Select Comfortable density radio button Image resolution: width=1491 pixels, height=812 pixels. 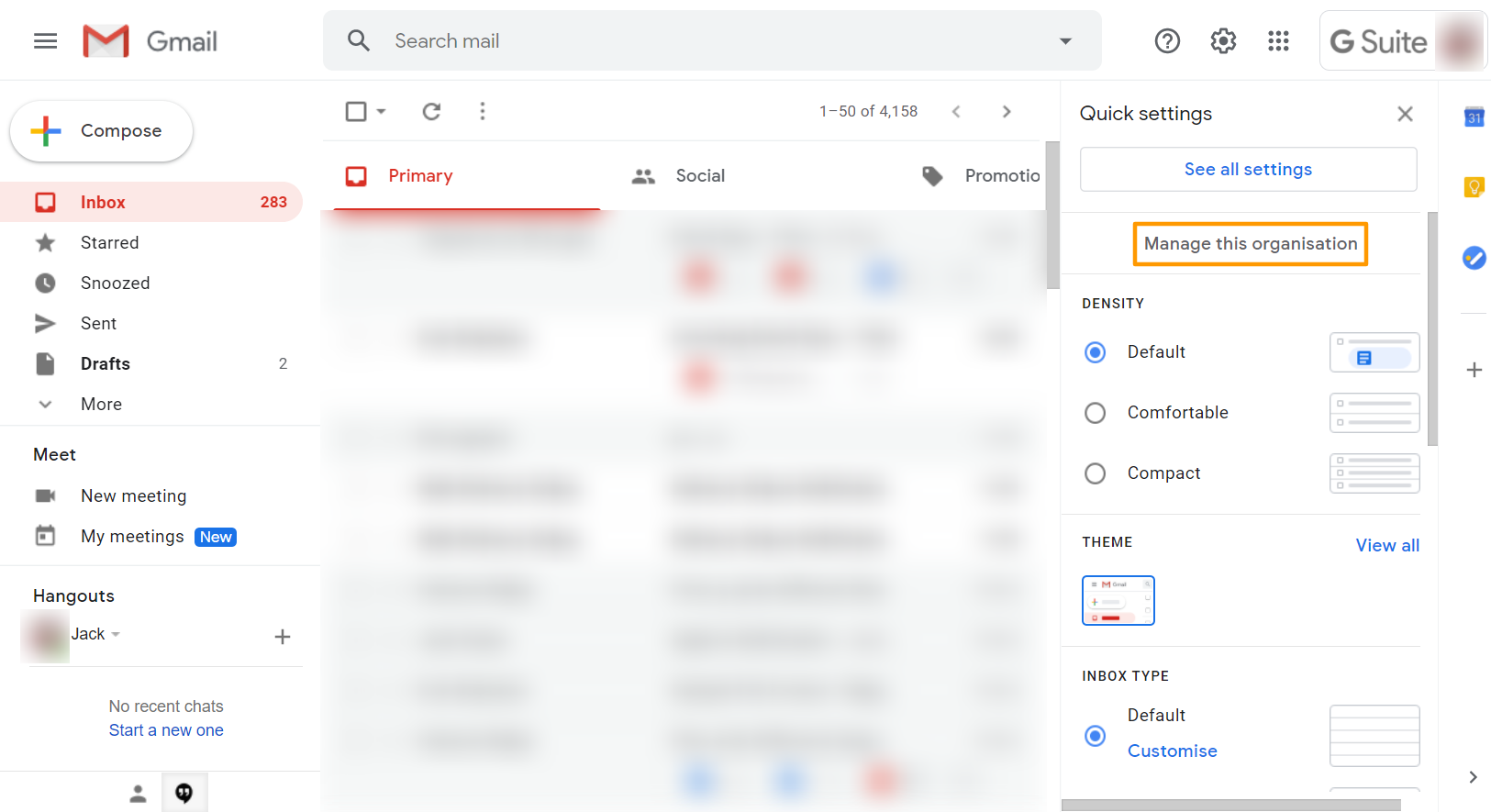[1095, 413]
